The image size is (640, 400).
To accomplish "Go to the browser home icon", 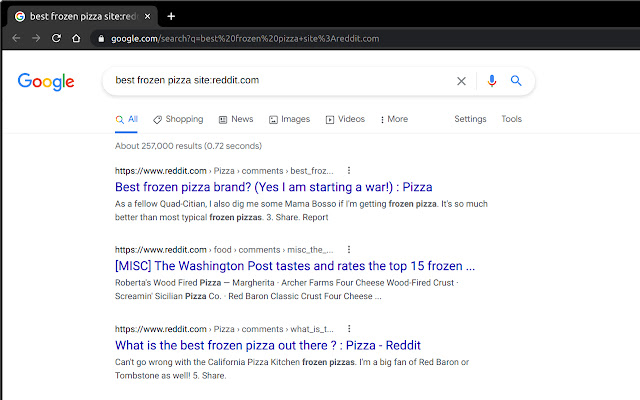I will coord(76,38).
